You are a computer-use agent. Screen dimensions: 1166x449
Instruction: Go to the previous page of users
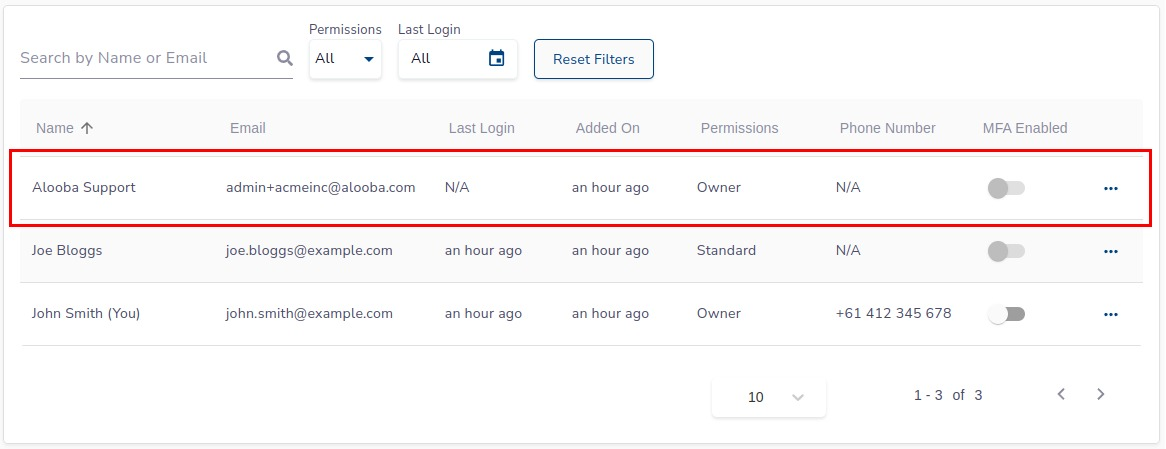coord(1062,394)
